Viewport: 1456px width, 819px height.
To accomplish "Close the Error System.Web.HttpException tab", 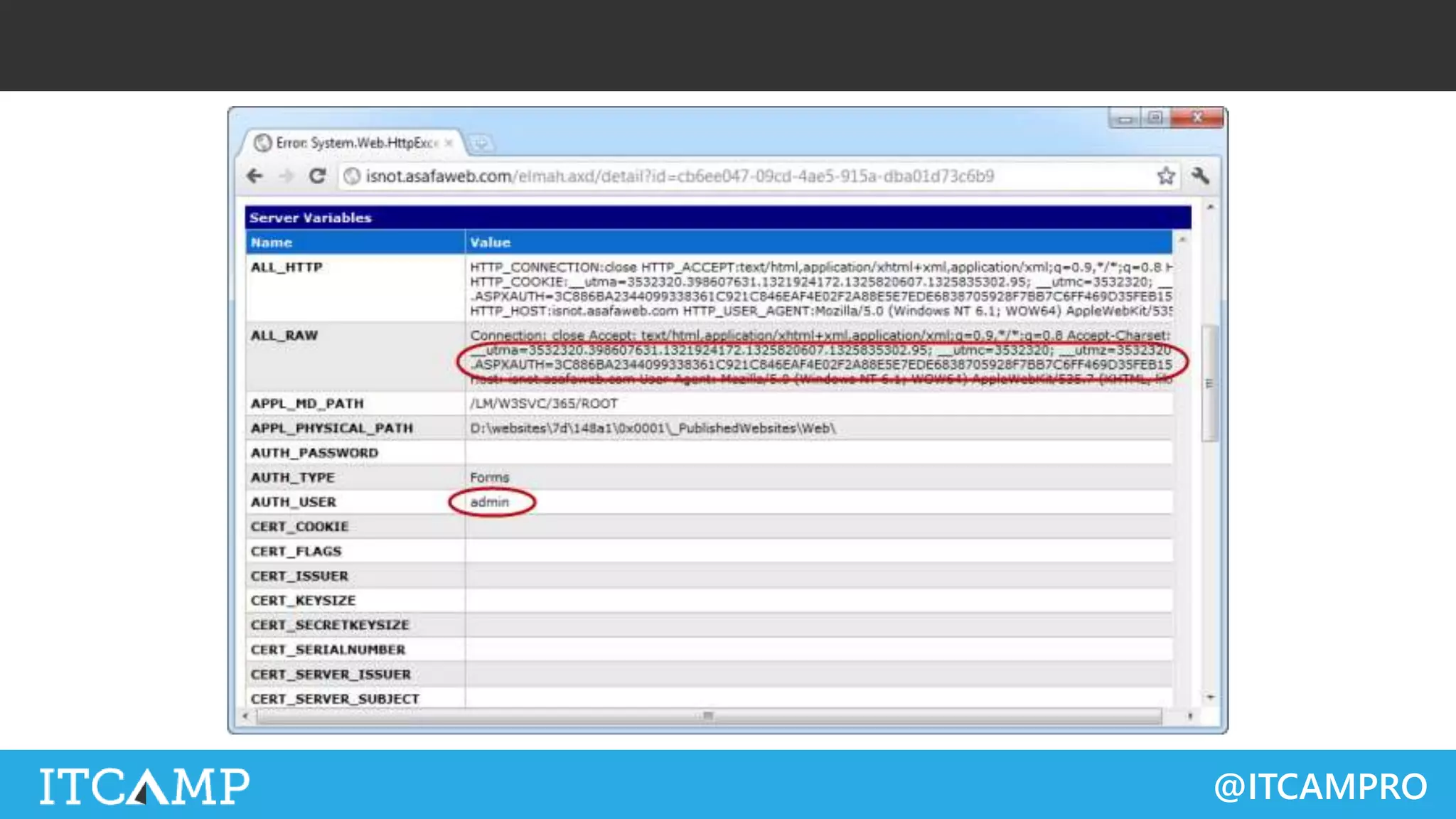I will (x=449, y=143).
